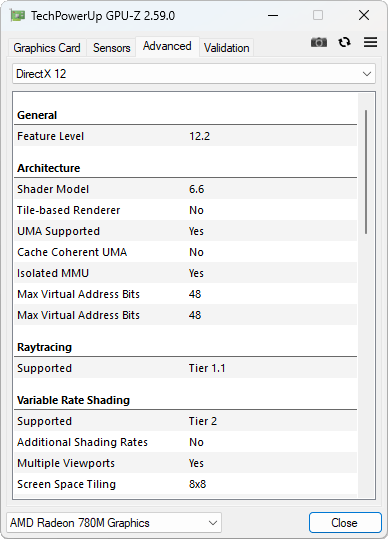388x539 pixels.
Task: Click the Advanced tab
Action: point(167,46)
